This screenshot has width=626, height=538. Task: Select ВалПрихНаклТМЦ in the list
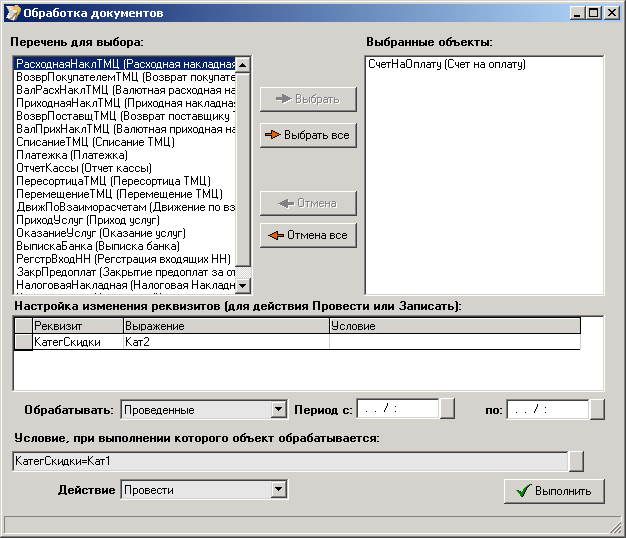[125, 129]
